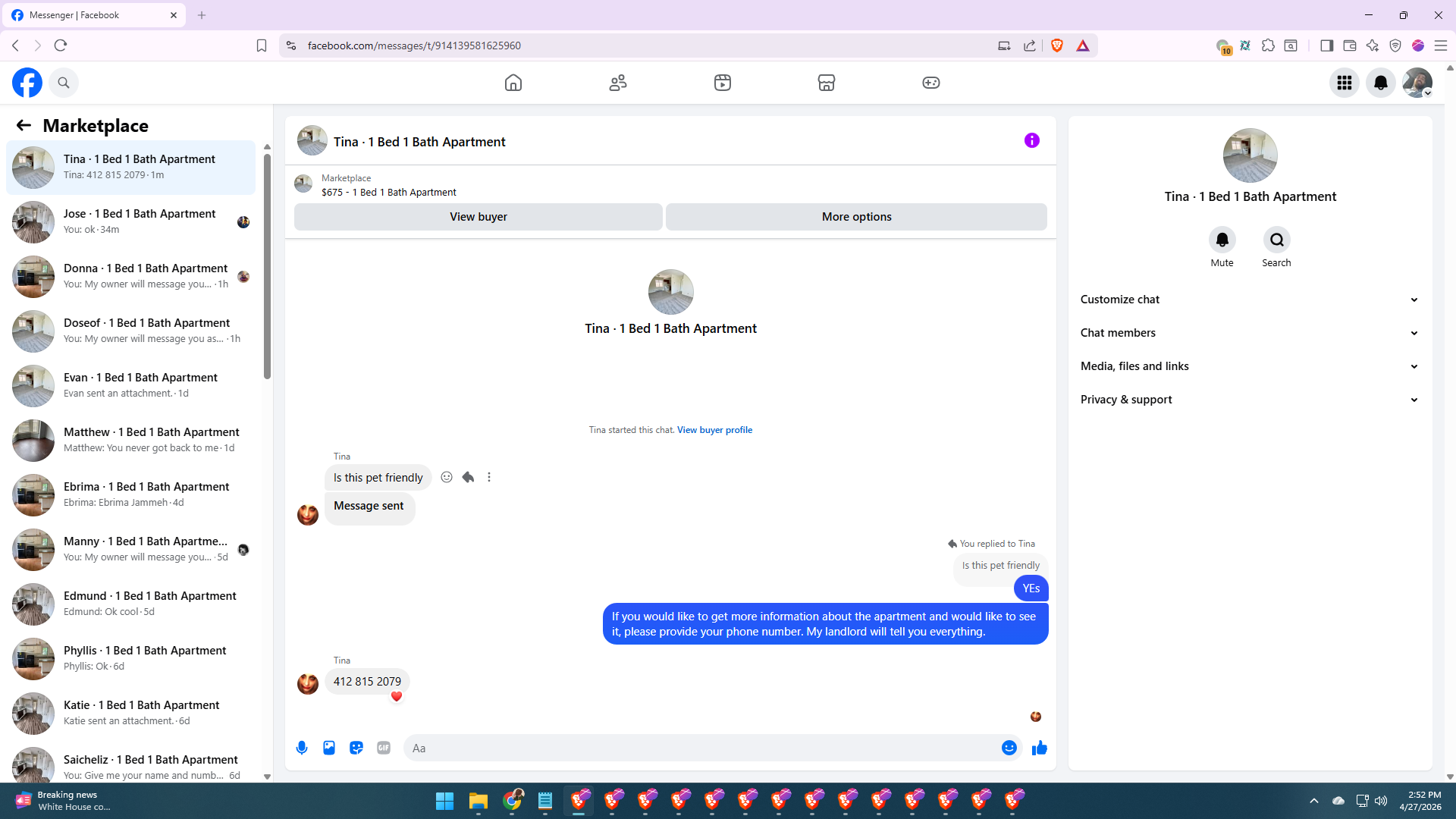Open Chrome from taskbar
Viewport: 1456px width, 819px height.
513,801
